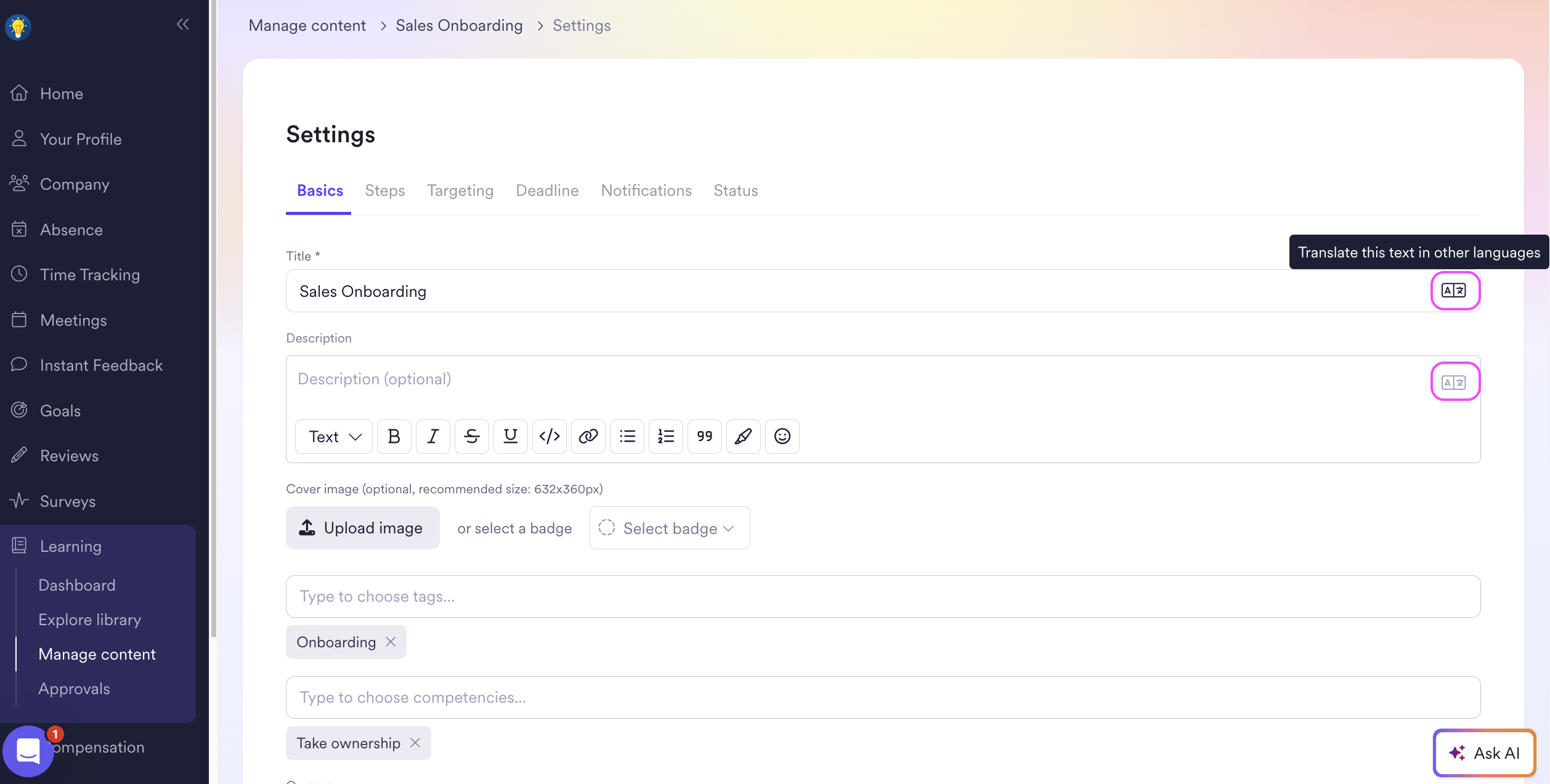Click the Bold formatting icon
Screen dimensions: 1550x784
coord(394,437)
